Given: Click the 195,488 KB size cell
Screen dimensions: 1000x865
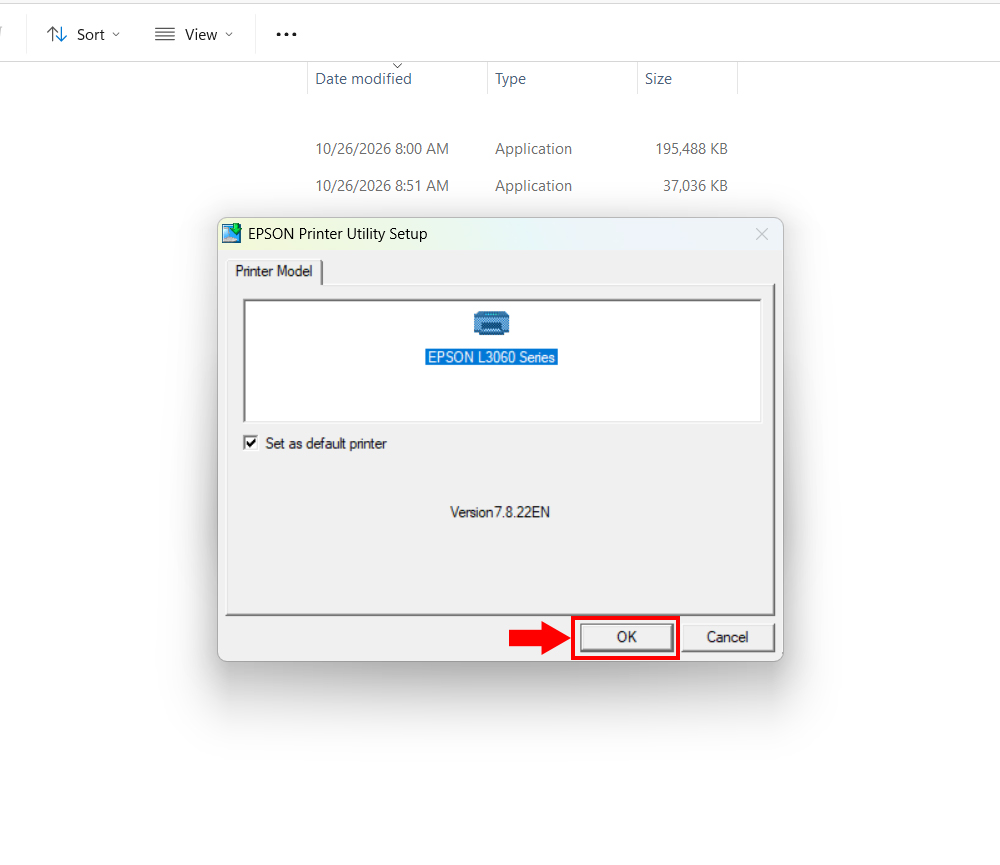Looking at the screenshot, I should 691,149.
